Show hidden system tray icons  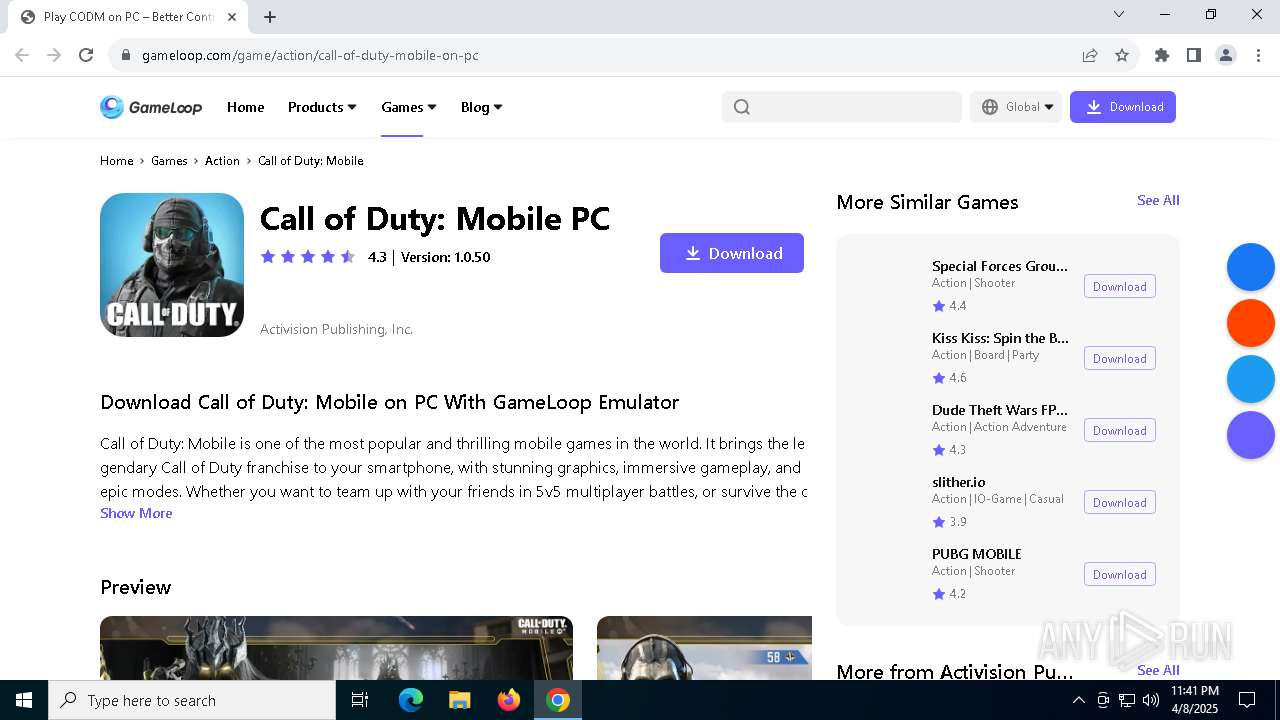click(x=1078, y=700)
